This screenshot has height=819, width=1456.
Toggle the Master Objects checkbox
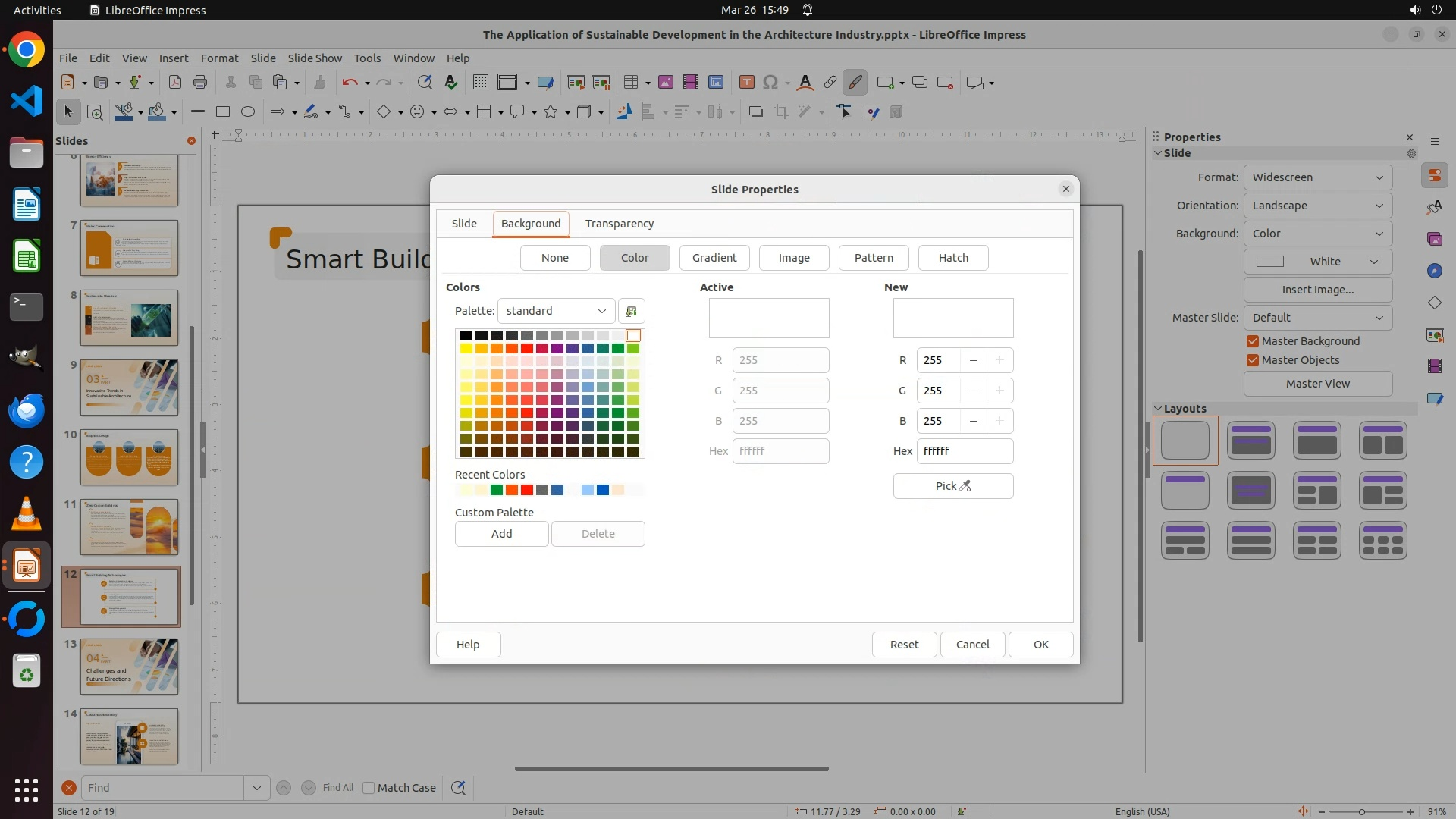pos(1253,360)
